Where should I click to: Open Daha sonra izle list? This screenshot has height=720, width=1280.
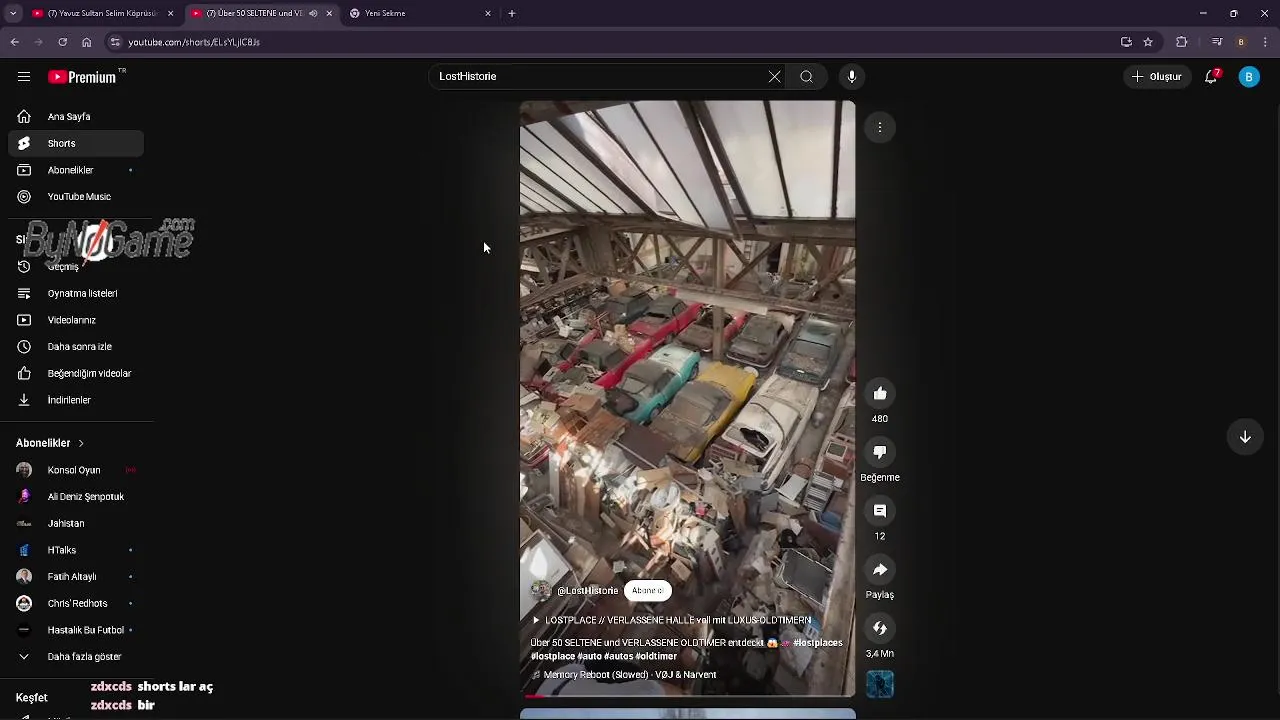76,347
